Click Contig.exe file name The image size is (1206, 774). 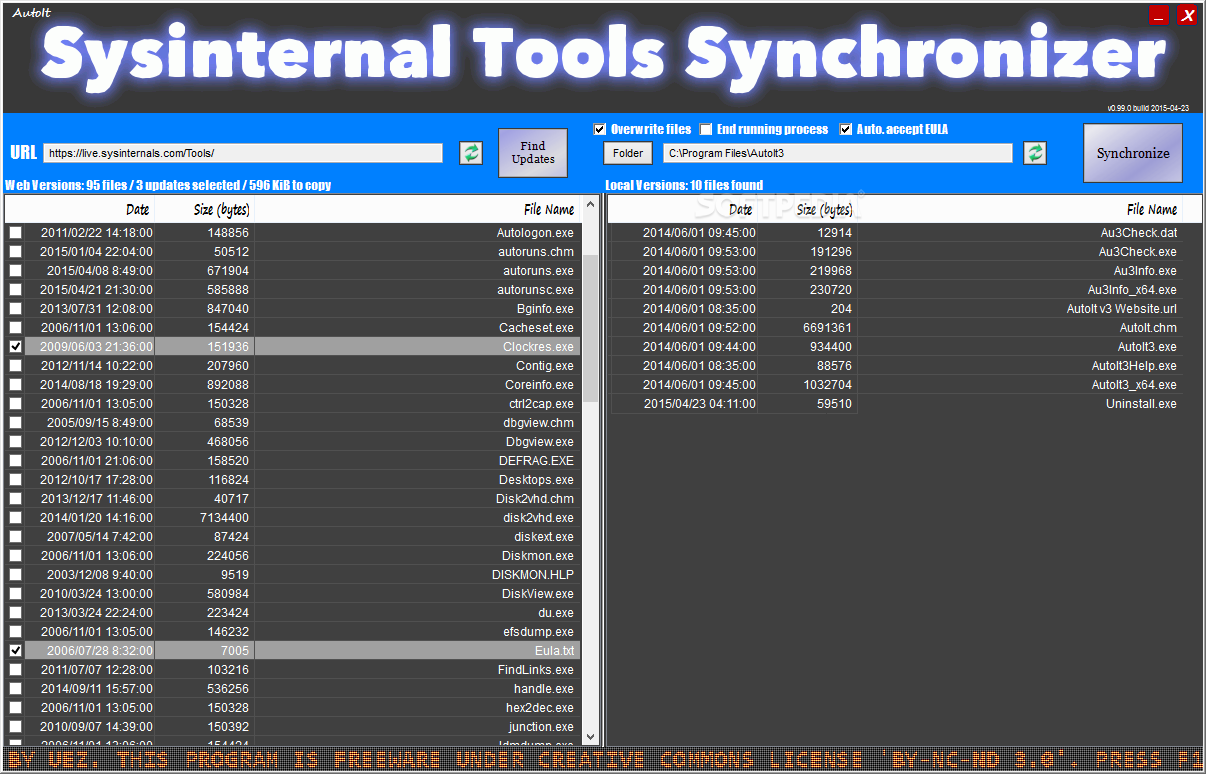[545, 365]
